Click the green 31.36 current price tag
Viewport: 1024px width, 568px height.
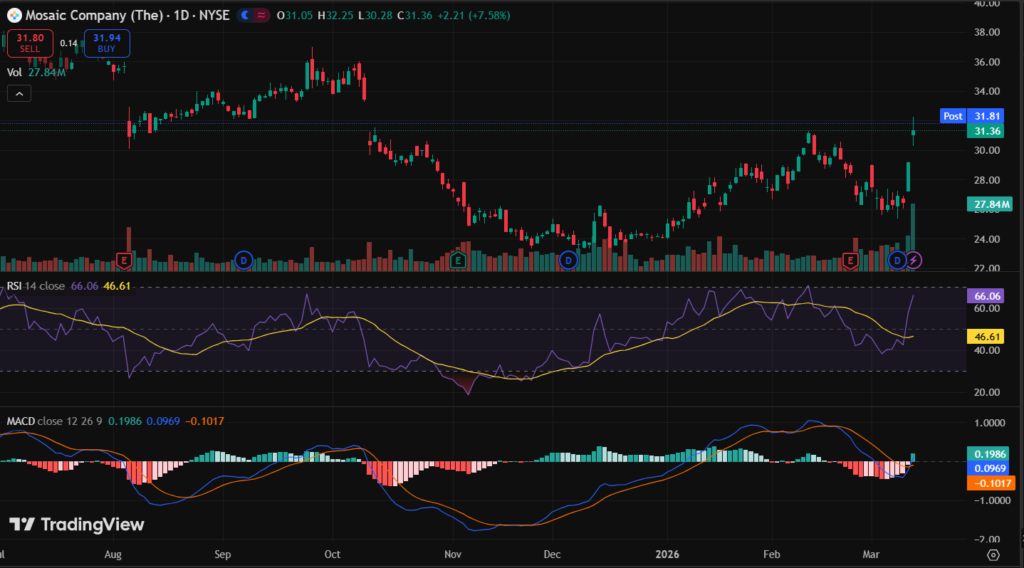click(987, 131)
